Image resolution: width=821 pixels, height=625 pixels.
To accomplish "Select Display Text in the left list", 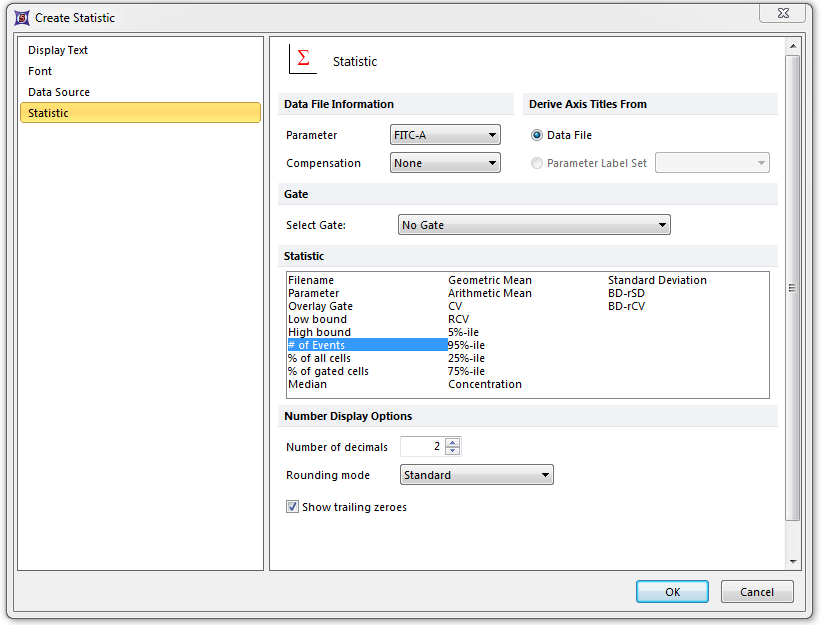I will click(x=58, y=50).
